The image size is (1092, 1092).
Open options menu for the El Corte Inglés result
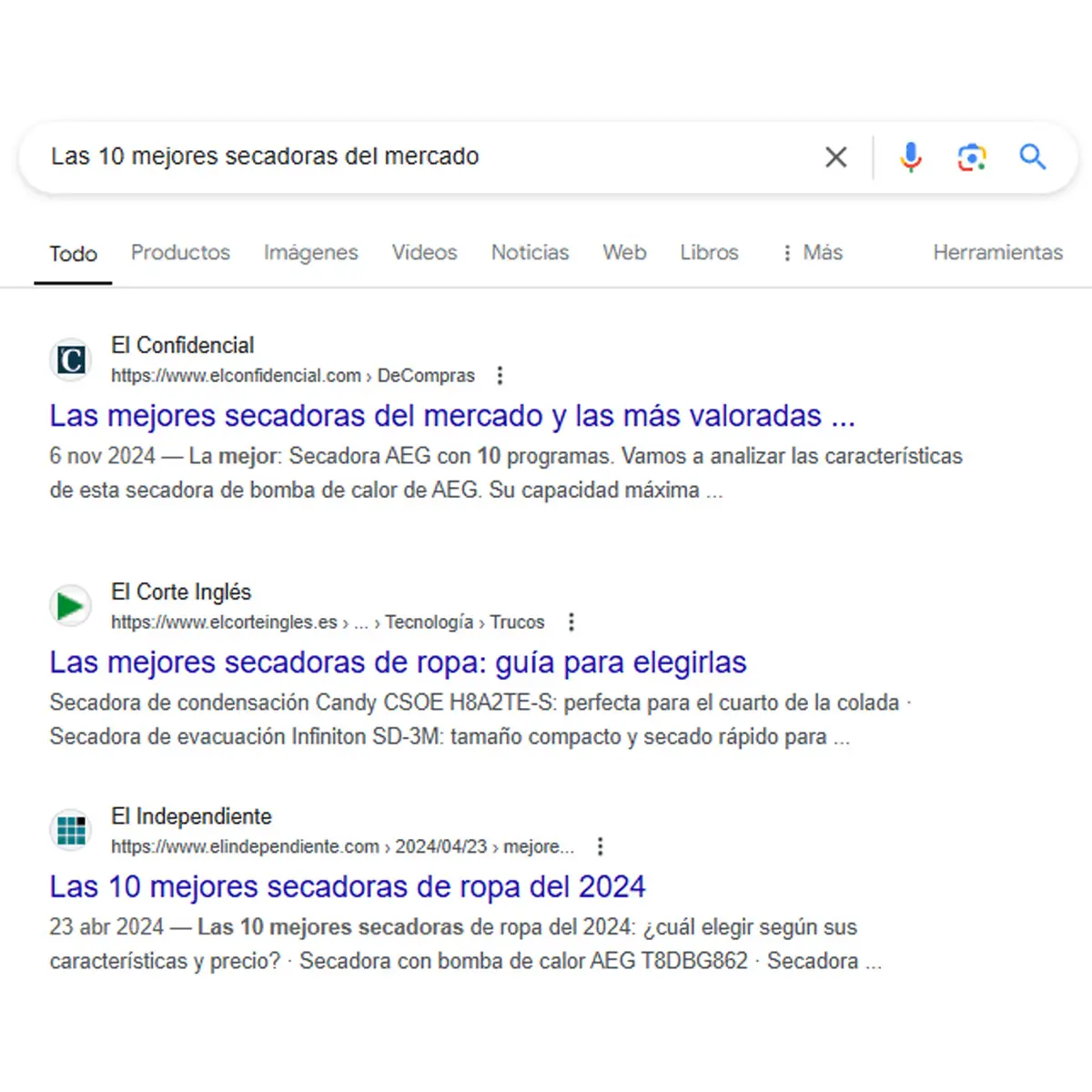point(571,622)
